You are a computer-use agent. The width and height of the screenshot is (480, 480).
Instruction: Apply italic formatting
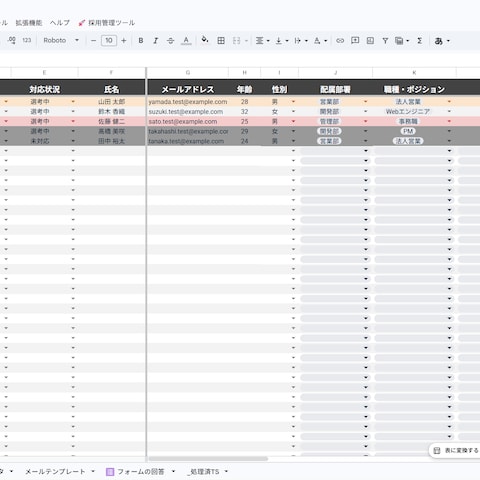(155, 41)
